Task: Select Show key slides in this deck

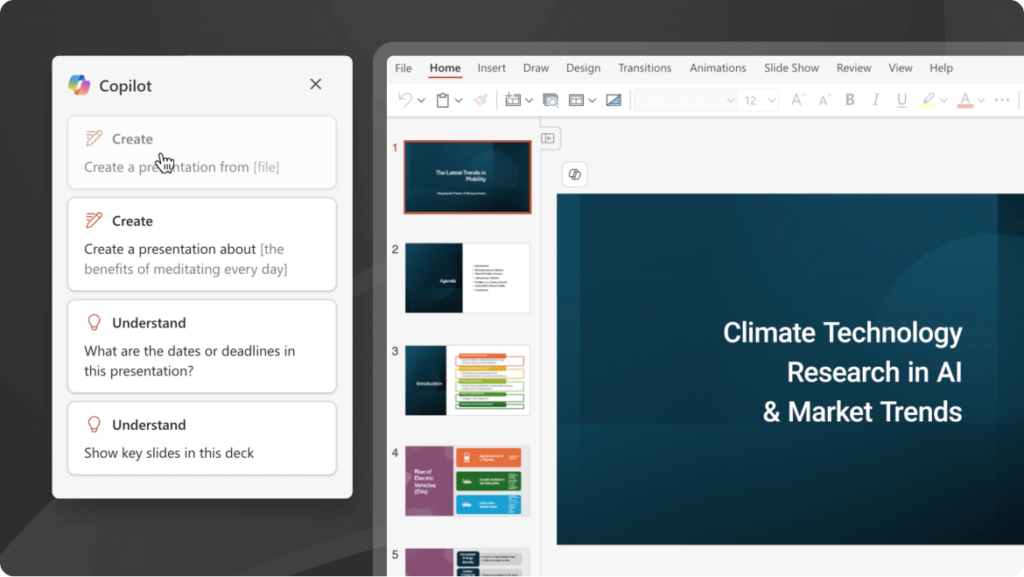Action: [202, 439]
